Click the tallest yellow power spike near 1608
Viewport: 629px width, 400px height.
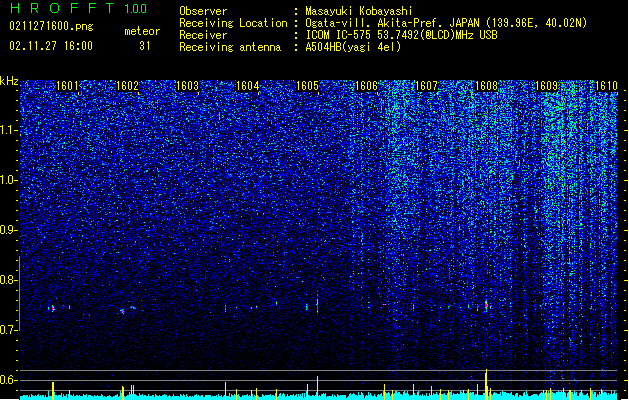(486, 384)
